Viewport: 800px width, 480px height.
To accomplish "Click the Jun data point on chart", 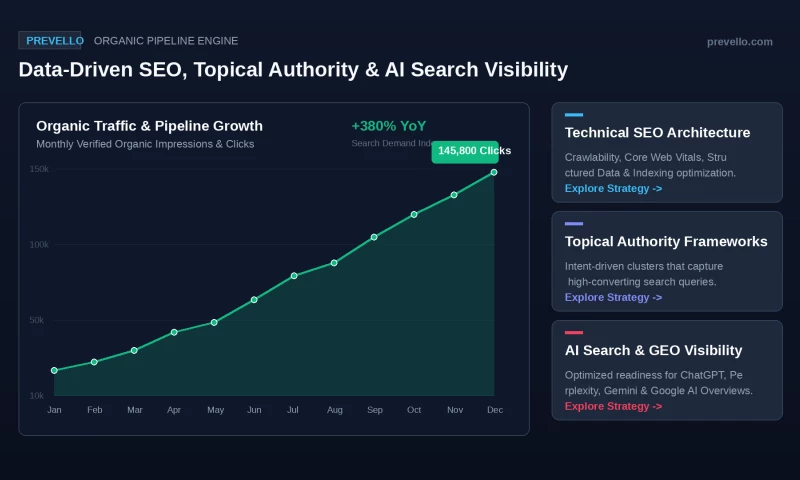I will (254, 300).
